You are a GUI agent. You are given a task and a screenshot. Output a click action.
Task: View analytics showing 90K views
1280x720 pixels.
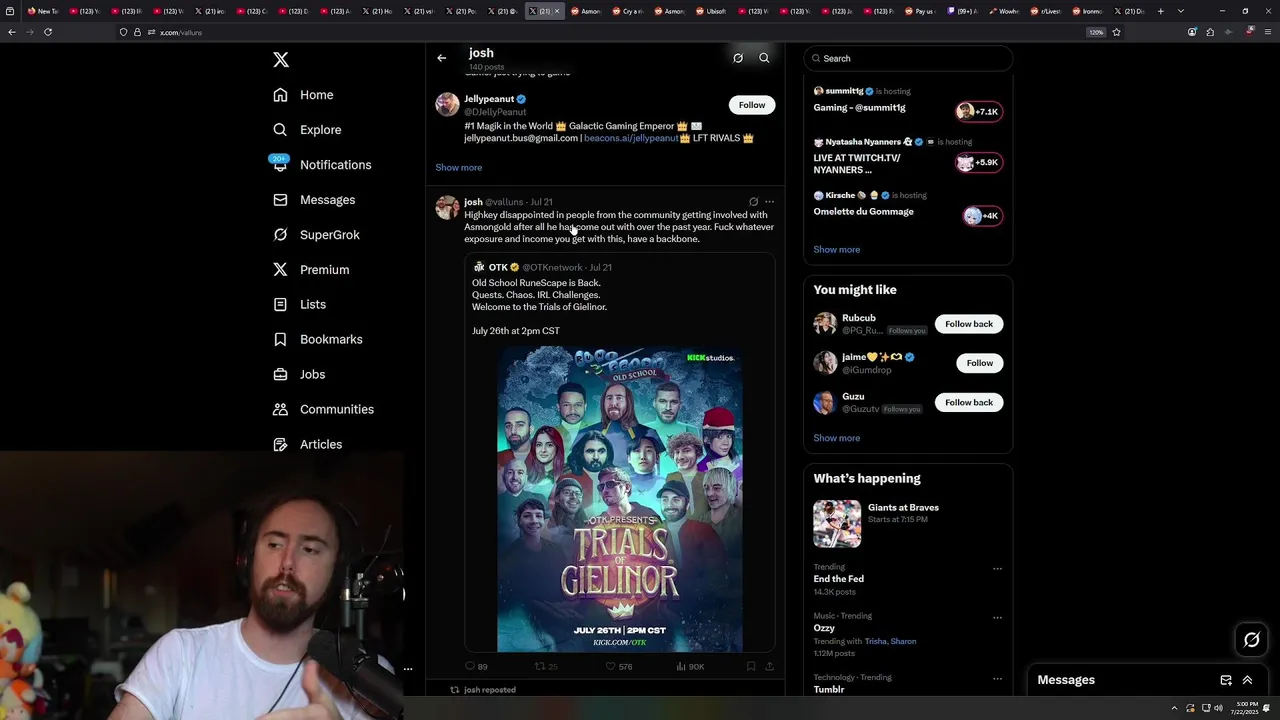[690, 666]
